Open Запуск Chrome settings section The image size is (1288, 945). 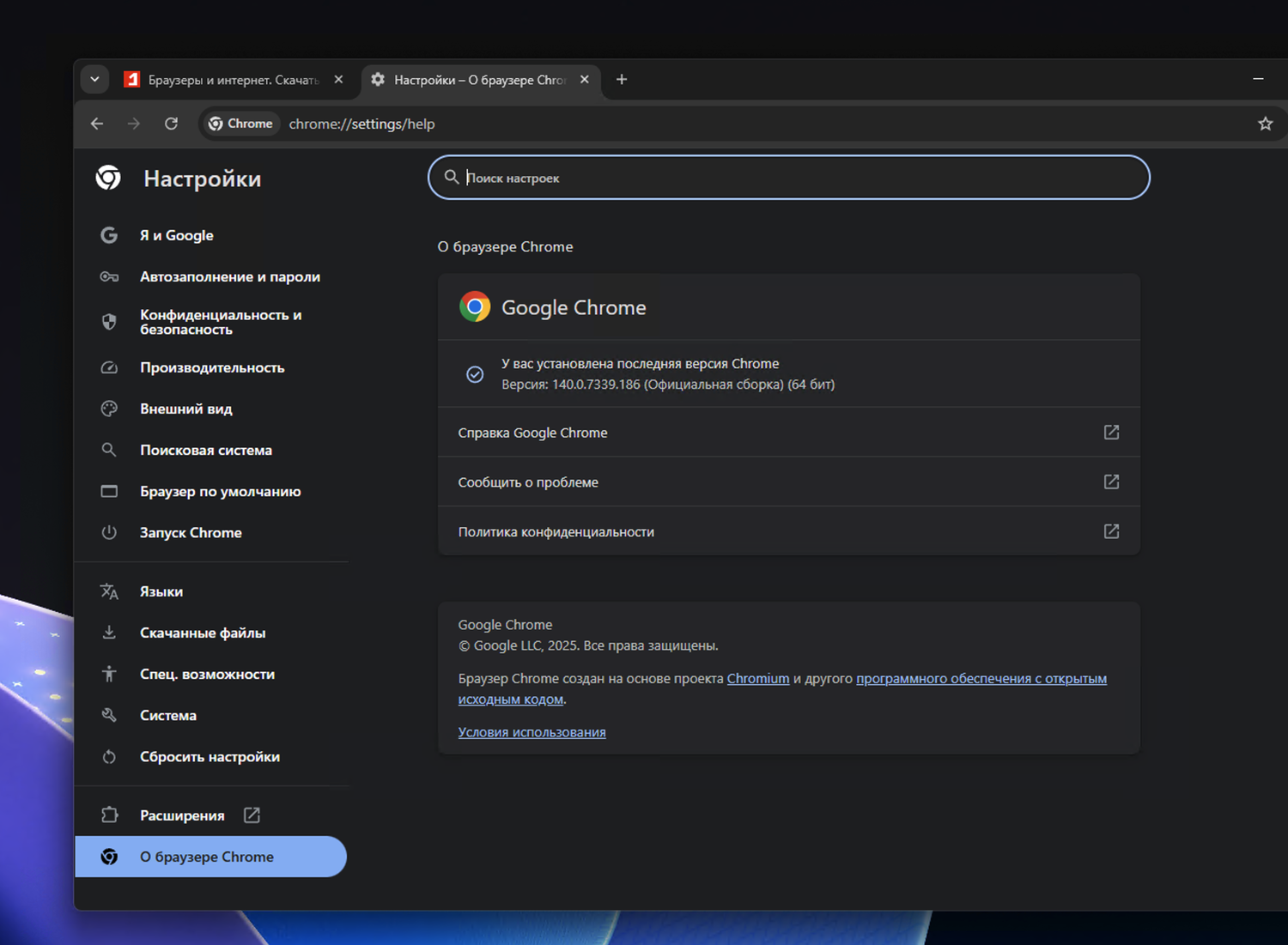(210, 532)
